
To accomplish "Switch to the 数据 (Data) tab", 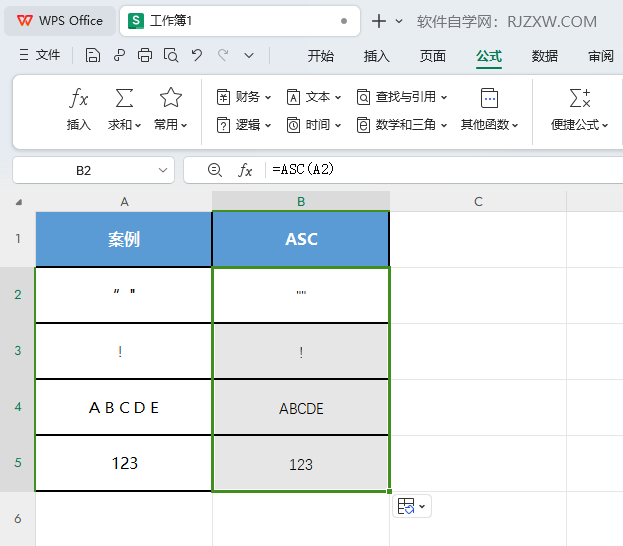I will [545, 56].
